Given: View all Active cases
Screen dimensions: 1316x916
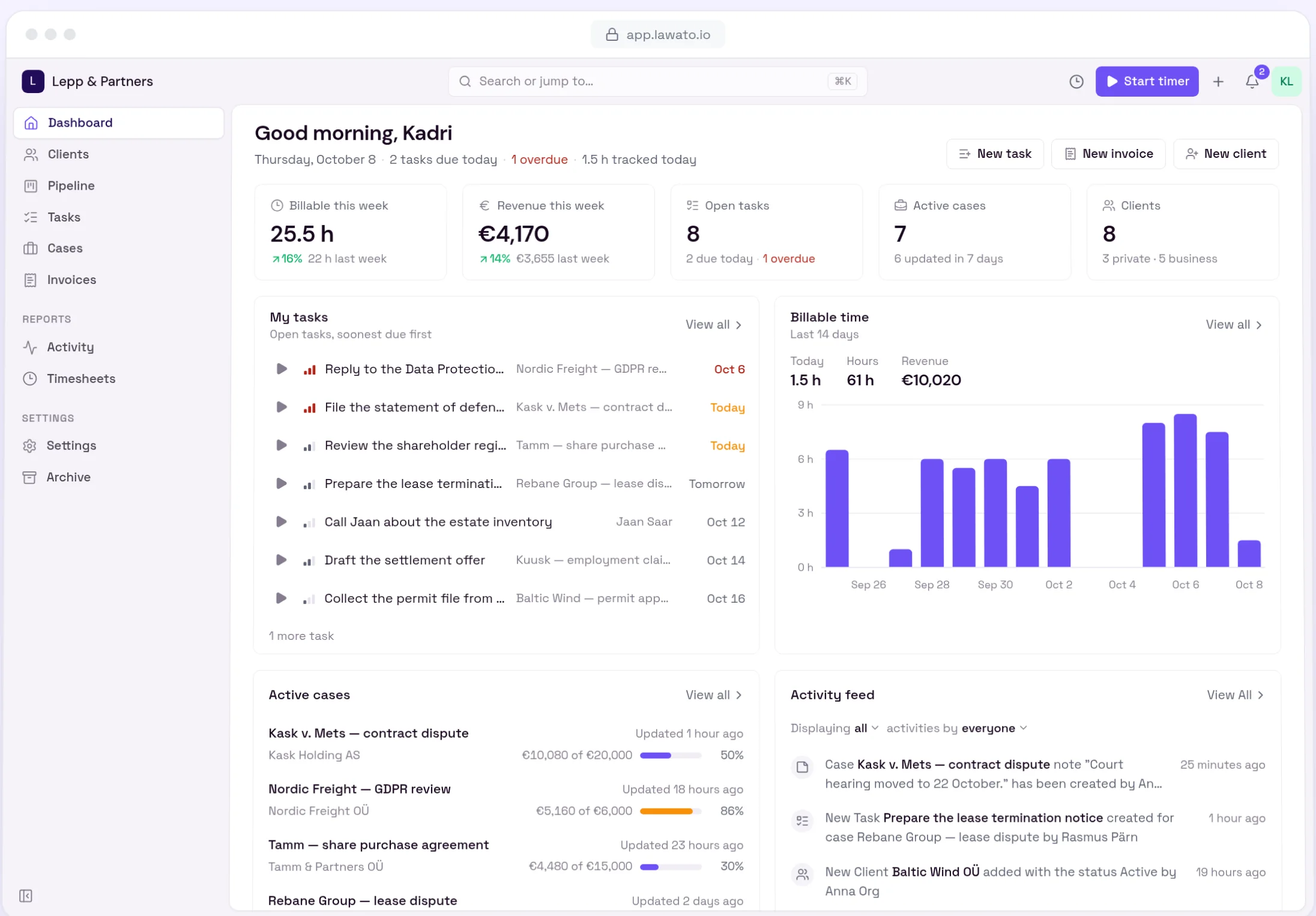Looking at the screenshot, I should 714,695.
